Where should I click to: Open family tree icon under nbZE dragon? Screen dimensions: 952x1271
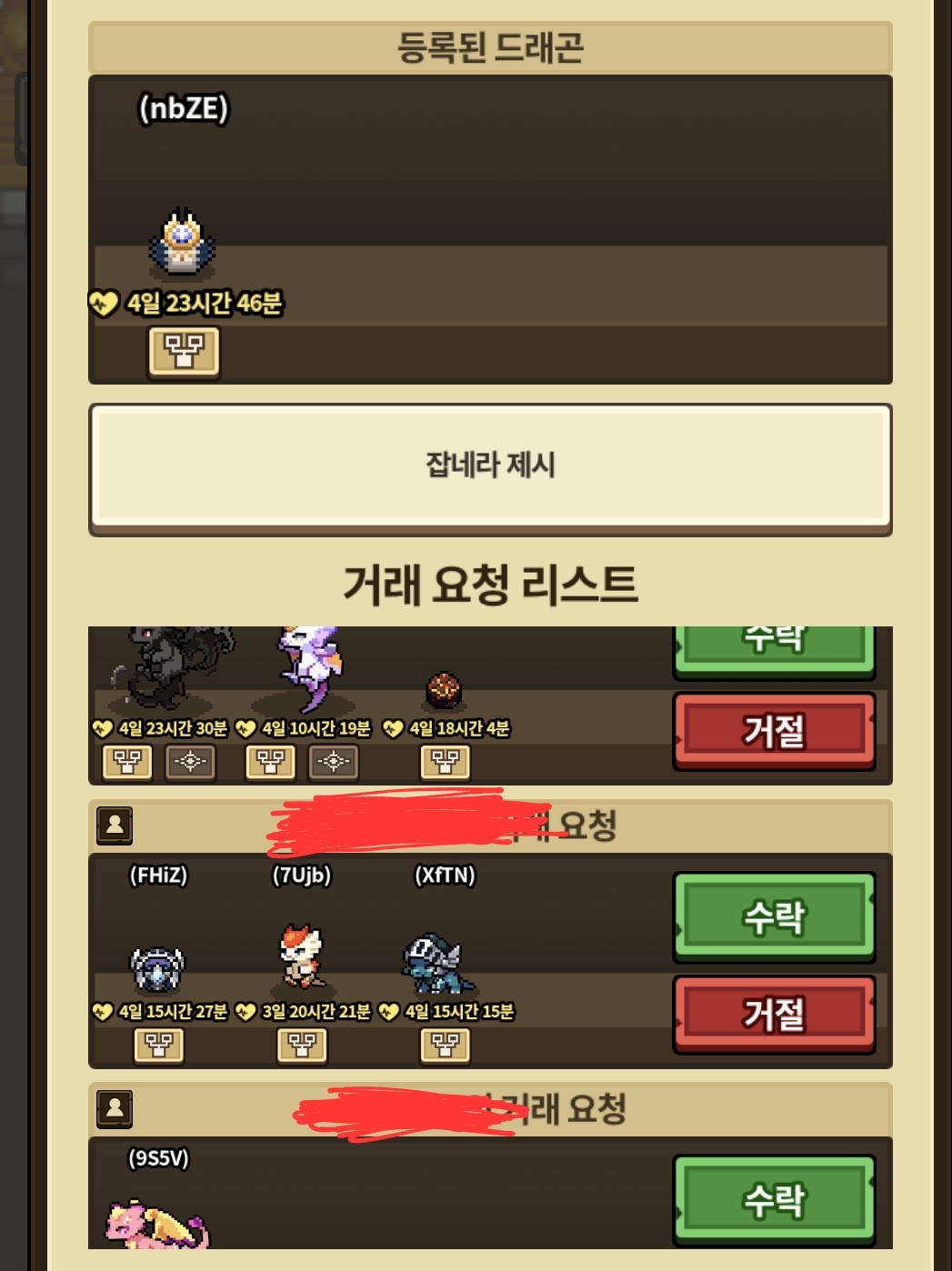184,351
